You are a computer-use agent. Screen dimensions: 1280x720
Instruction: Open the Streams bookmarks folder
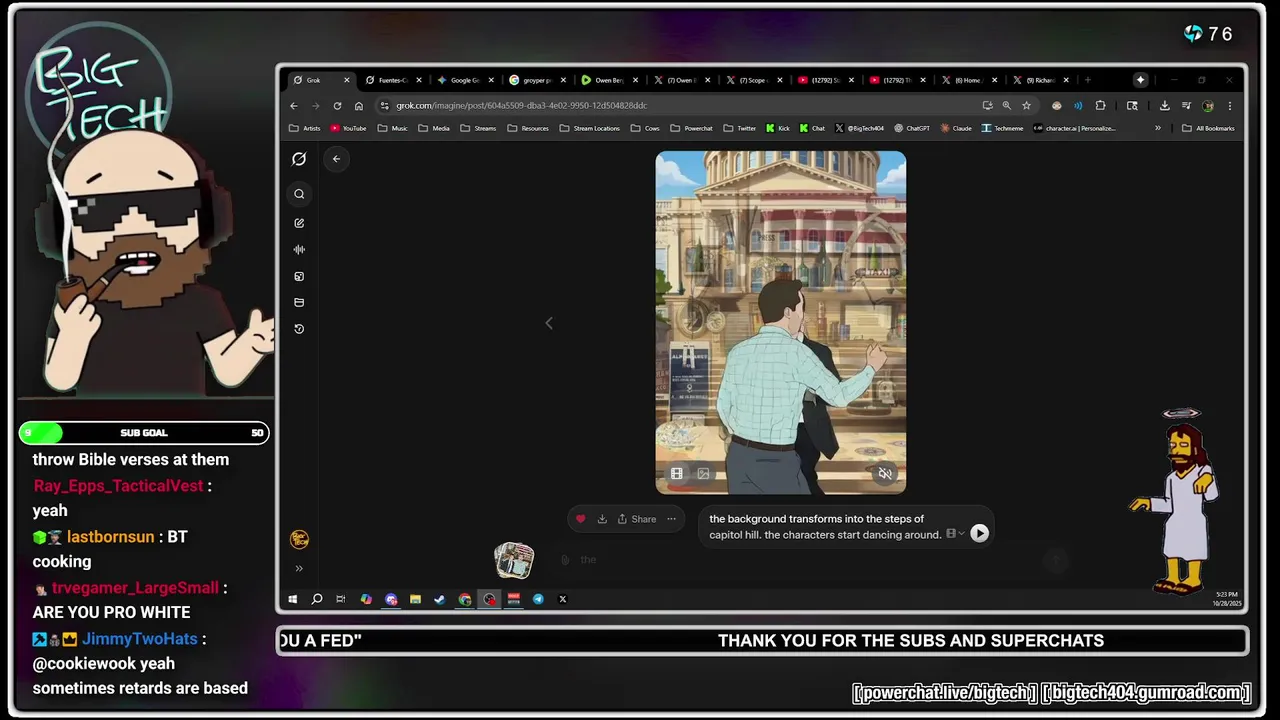[478, 128]
